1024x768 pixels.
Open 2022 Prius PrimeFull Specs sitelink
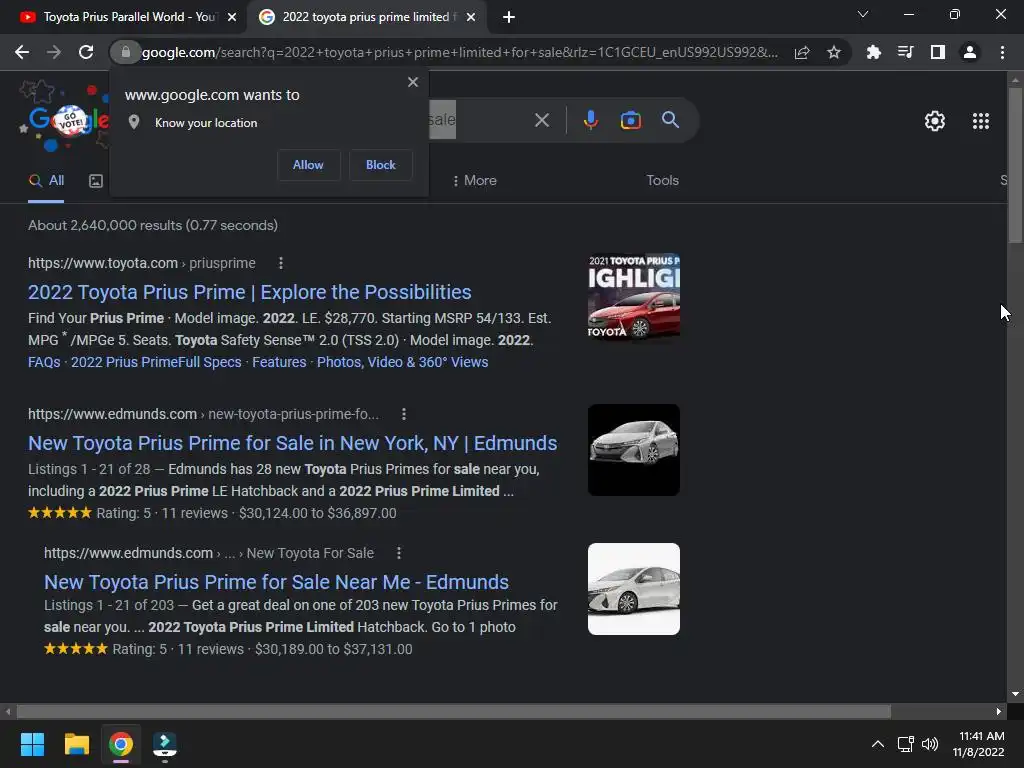click(x=156, y=362)
